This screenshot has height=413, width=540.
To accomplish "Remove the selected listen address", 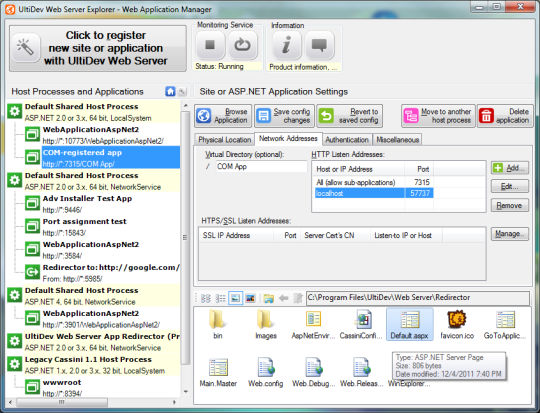I will [x=510, y=206].
